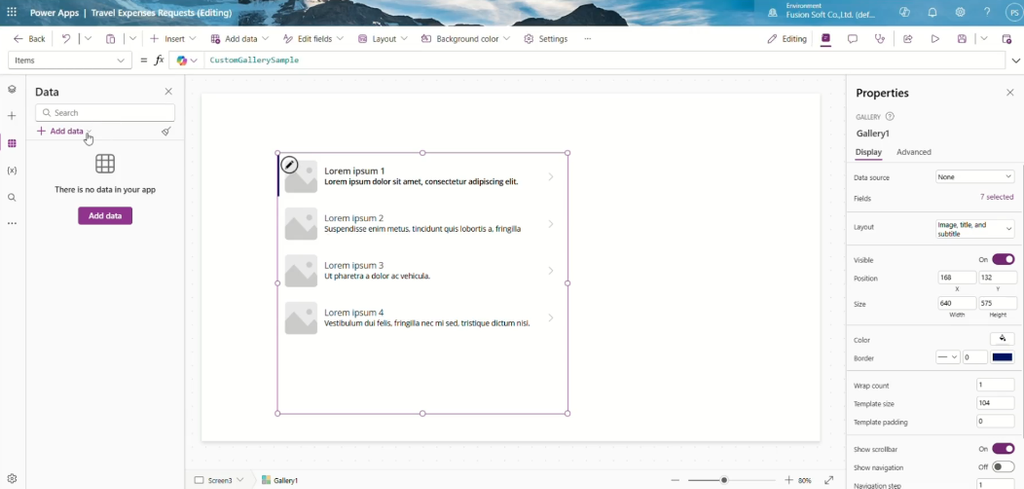Click the Copilot icon in header

pyautogui.click(x=904, y=12)
